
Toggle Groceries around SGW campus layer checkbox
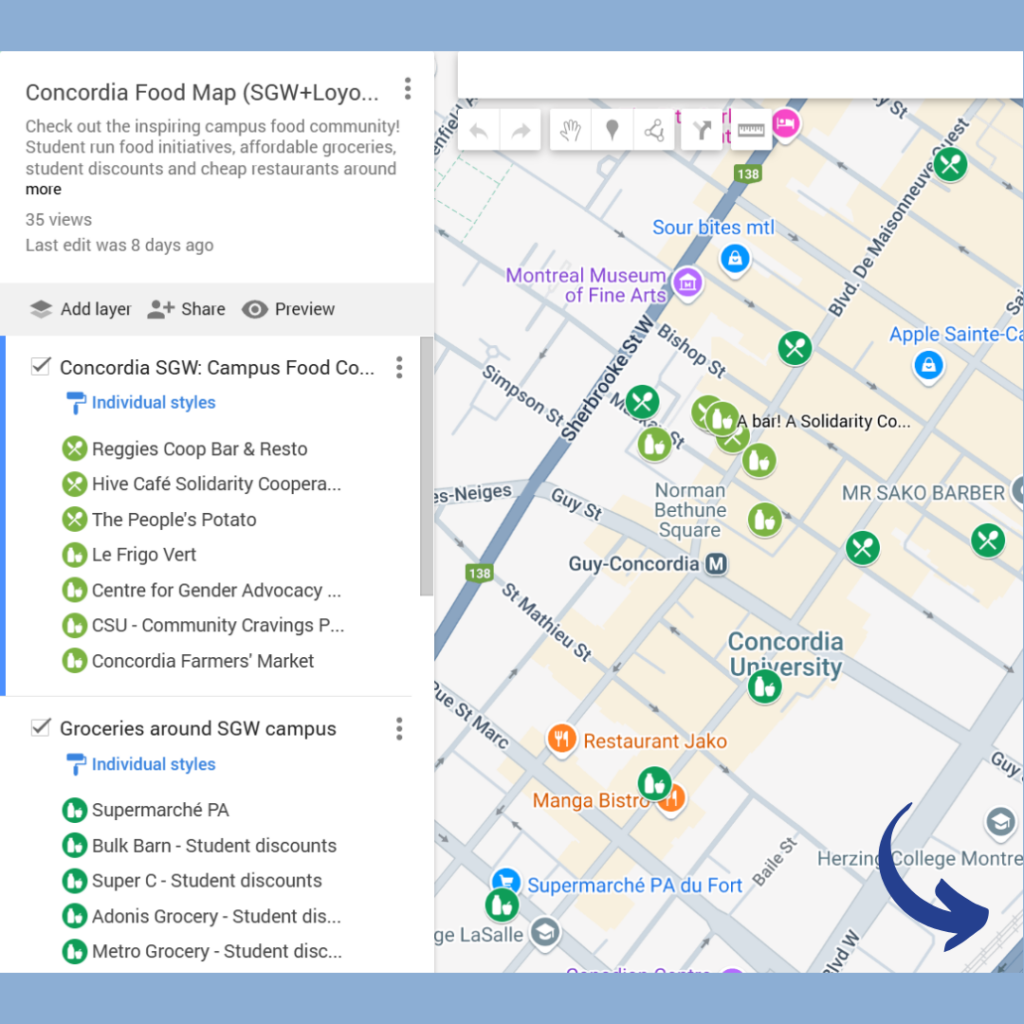click(x=40, y=728)
